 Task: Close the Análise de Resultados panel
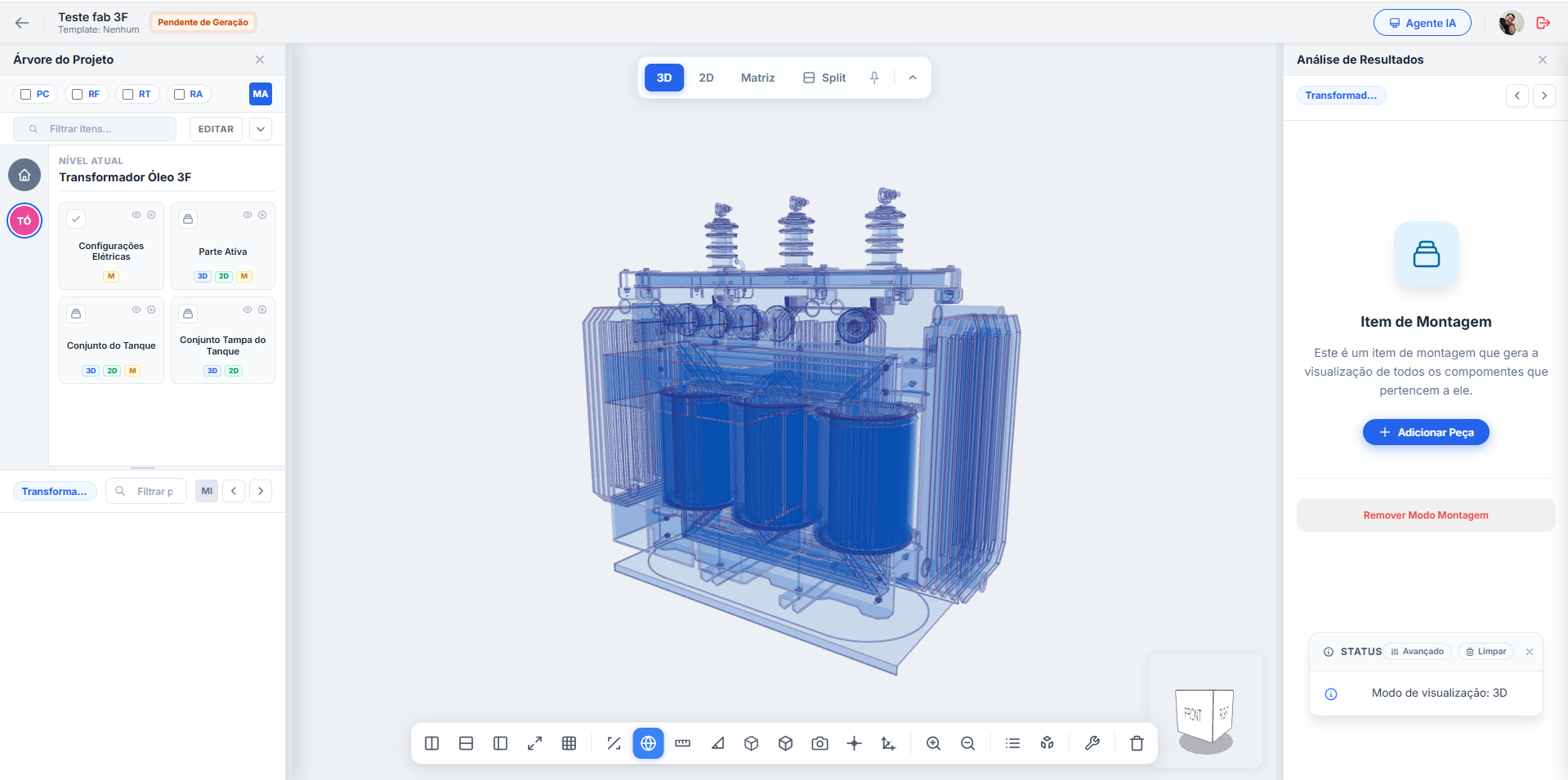click(x=1543, y=60)
